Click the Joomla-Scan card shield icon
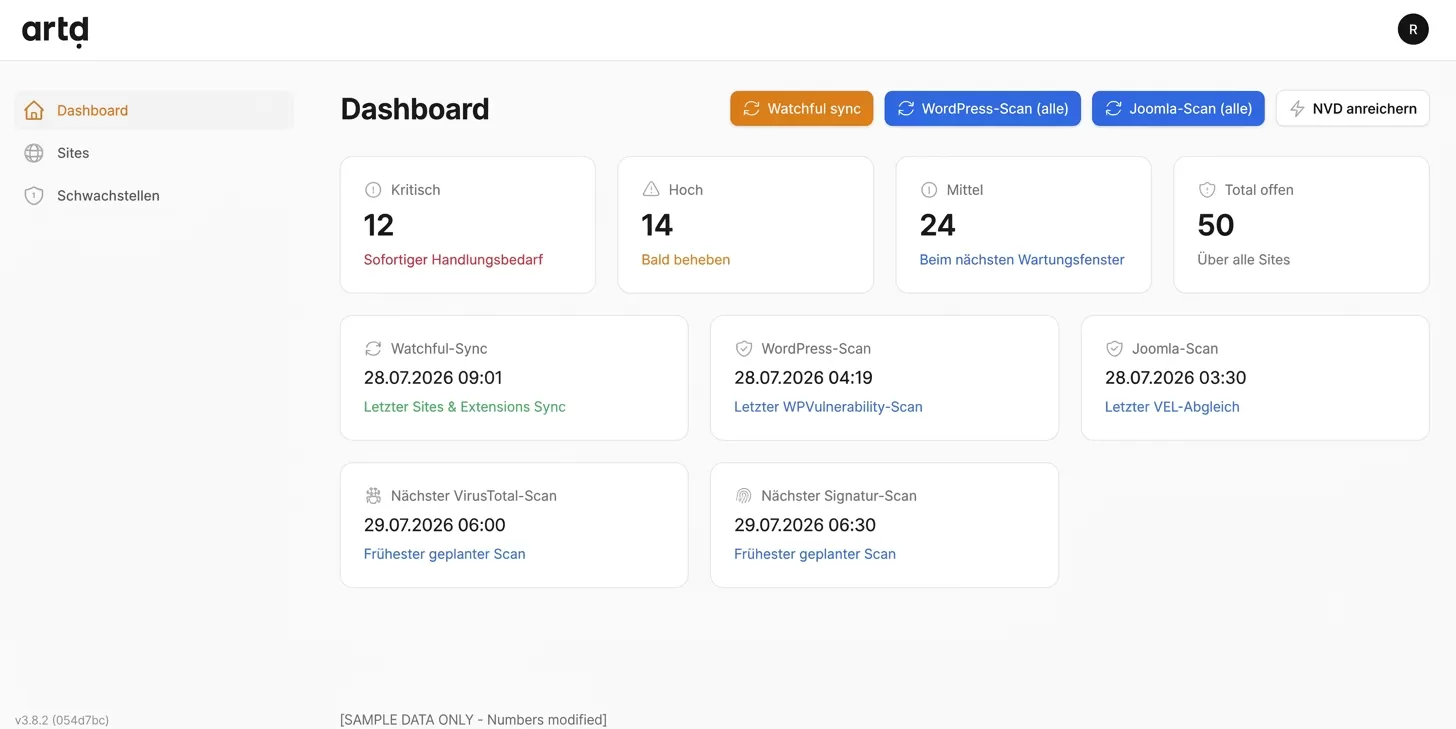The width and height of the screenshot is (1456, 729). [1114, 348]
